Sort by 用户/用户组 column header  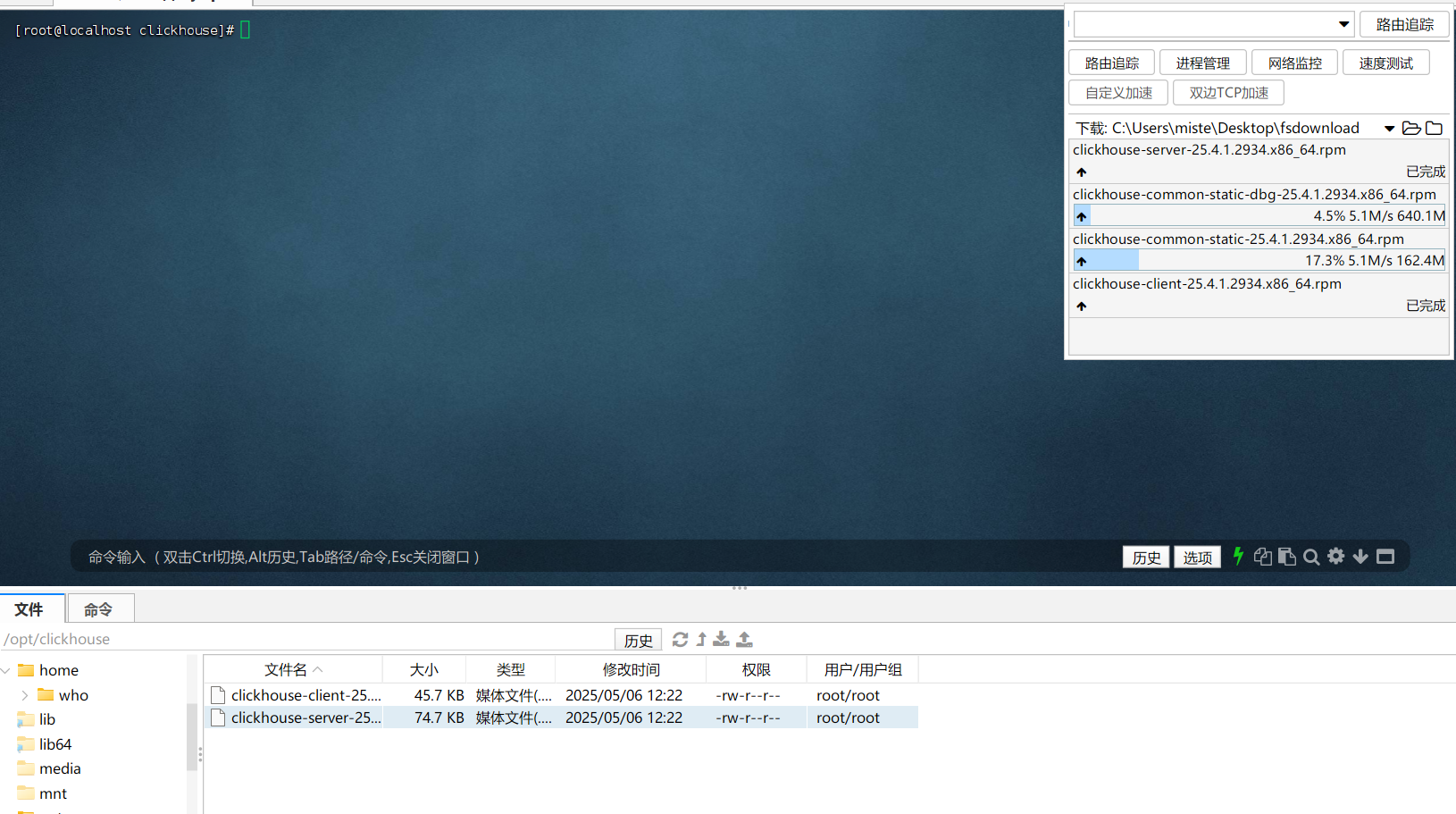[863, 669]
